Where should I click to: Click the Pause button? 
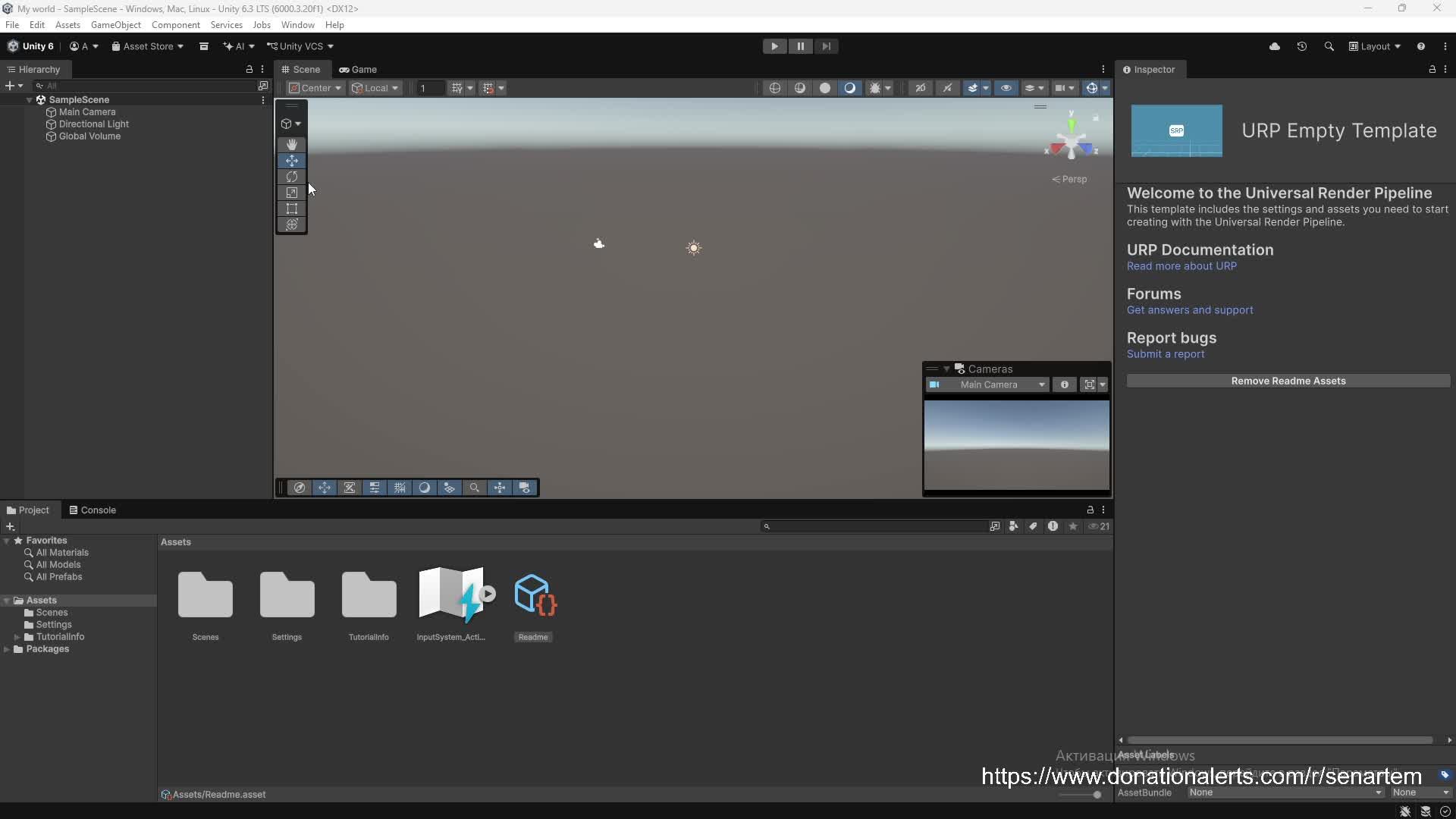click(800, 46)
